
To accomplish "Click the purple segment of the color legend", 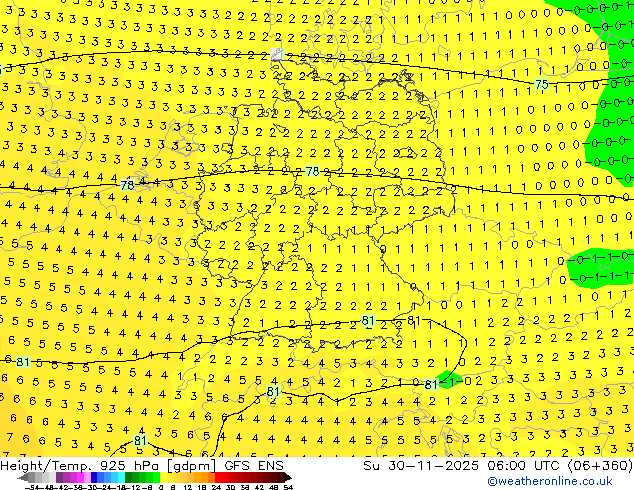I will 59,478.
